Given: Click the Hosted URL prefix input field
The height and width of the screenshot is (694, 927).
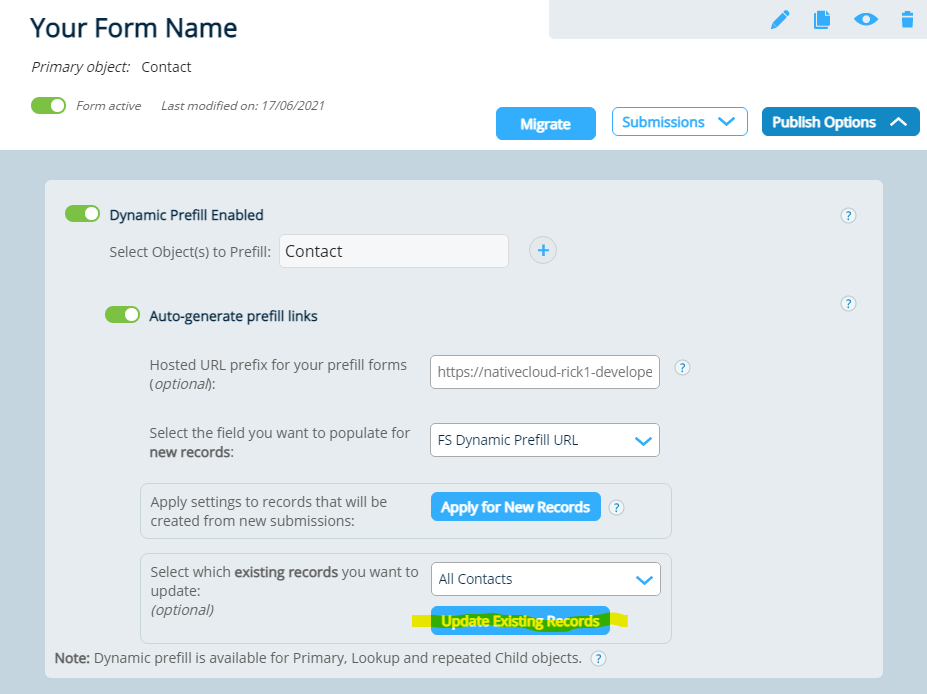Looking at the screenshot, I should click(x=545, y=372).
